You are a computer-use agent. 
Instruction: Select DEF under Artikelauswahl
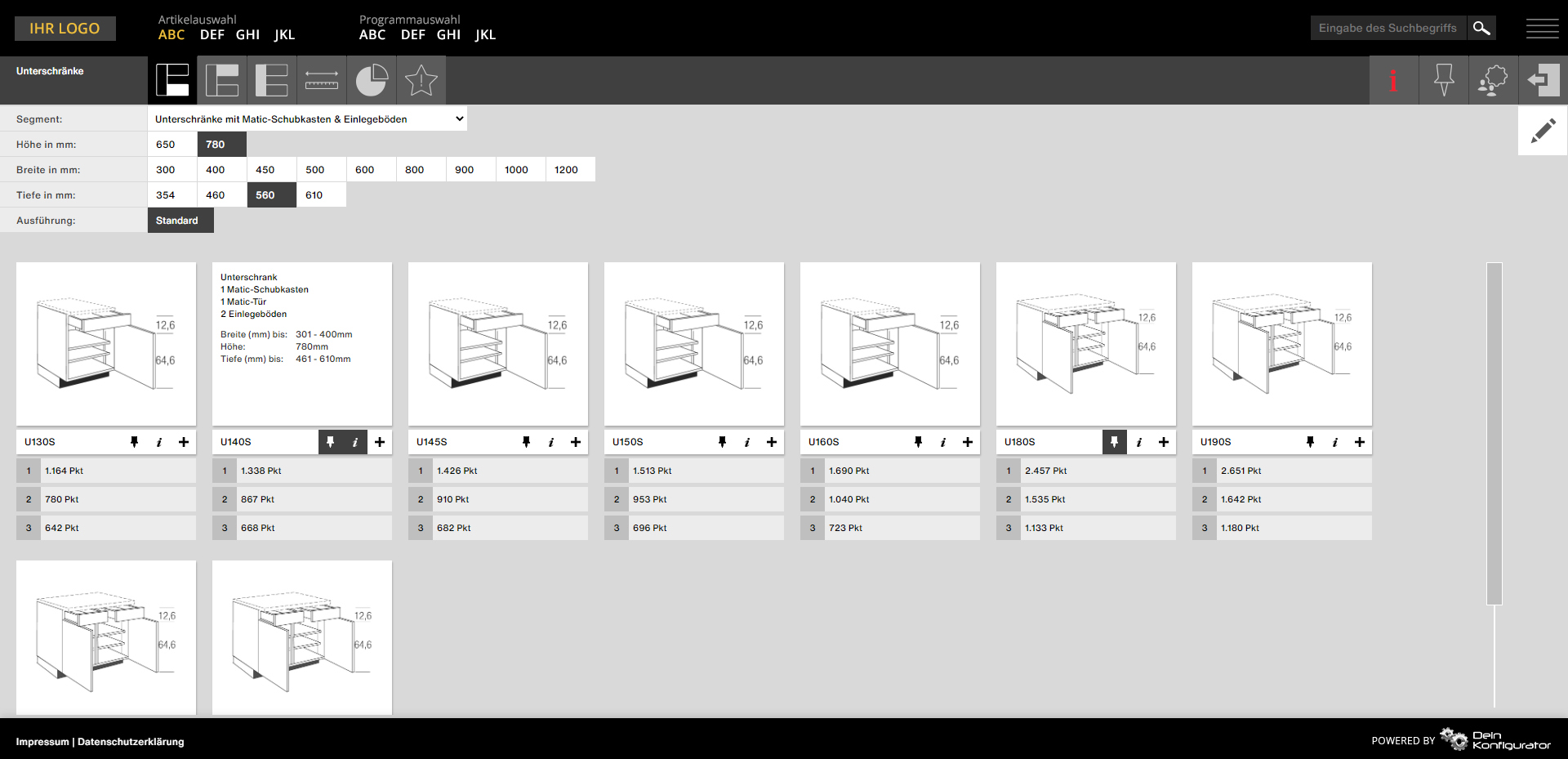pyautogui.click(x=212, y=35)
